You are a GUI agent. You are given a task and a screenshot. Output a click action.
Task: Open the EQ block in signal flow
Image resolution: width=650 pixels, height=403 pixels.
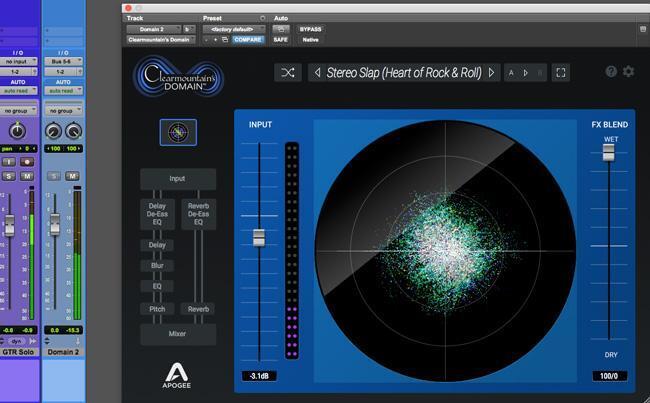157,286
